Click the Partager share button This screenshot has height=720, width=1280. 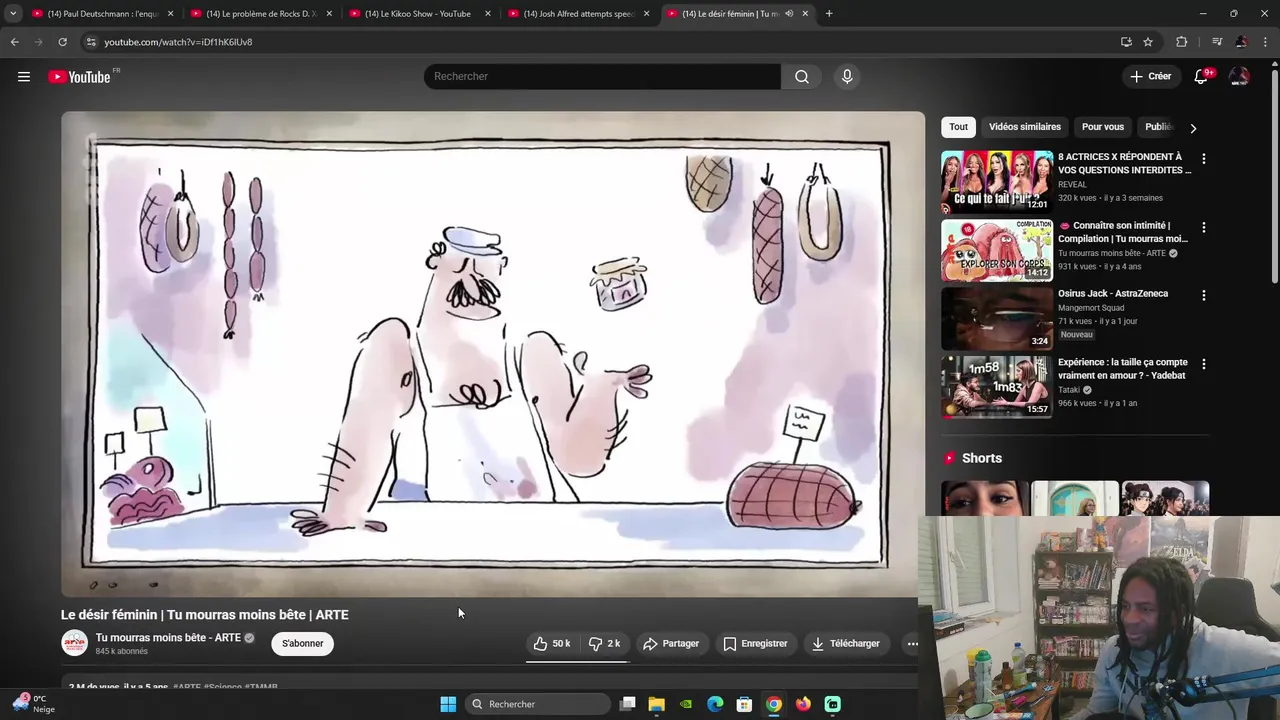click(x=671, y=644)
